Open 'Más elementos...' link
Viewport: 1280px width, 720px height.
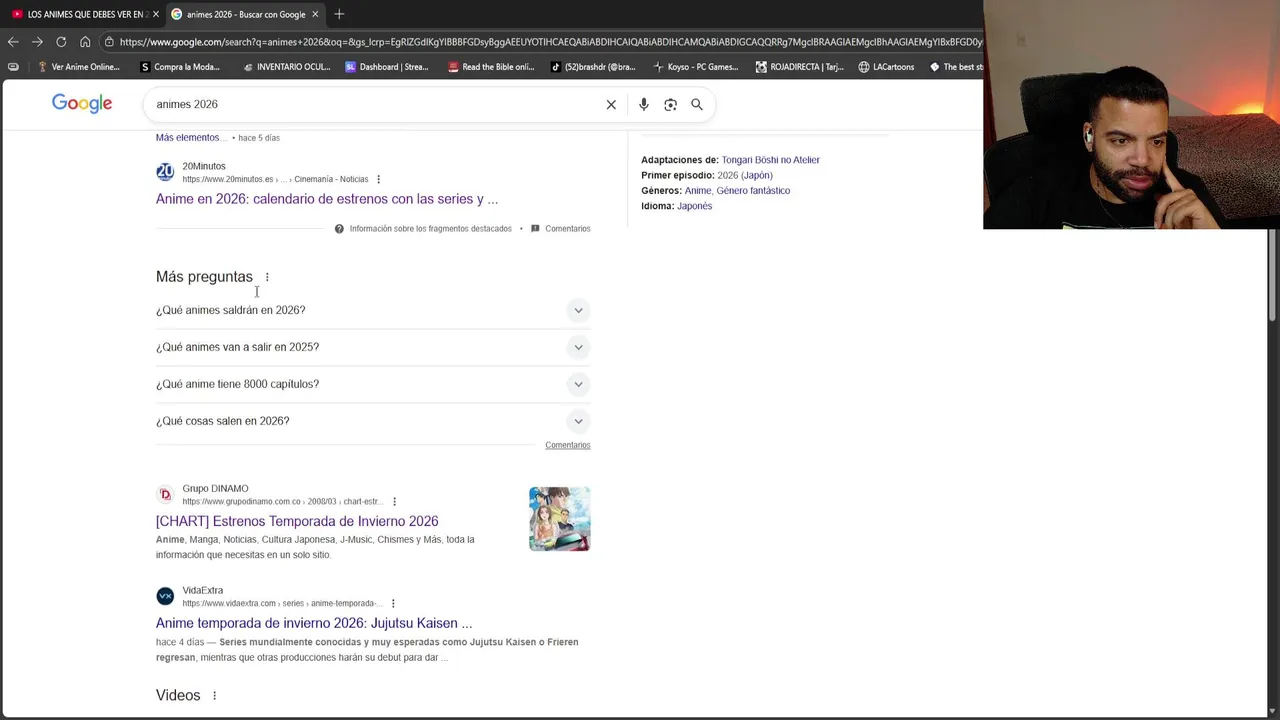(191, 137)
